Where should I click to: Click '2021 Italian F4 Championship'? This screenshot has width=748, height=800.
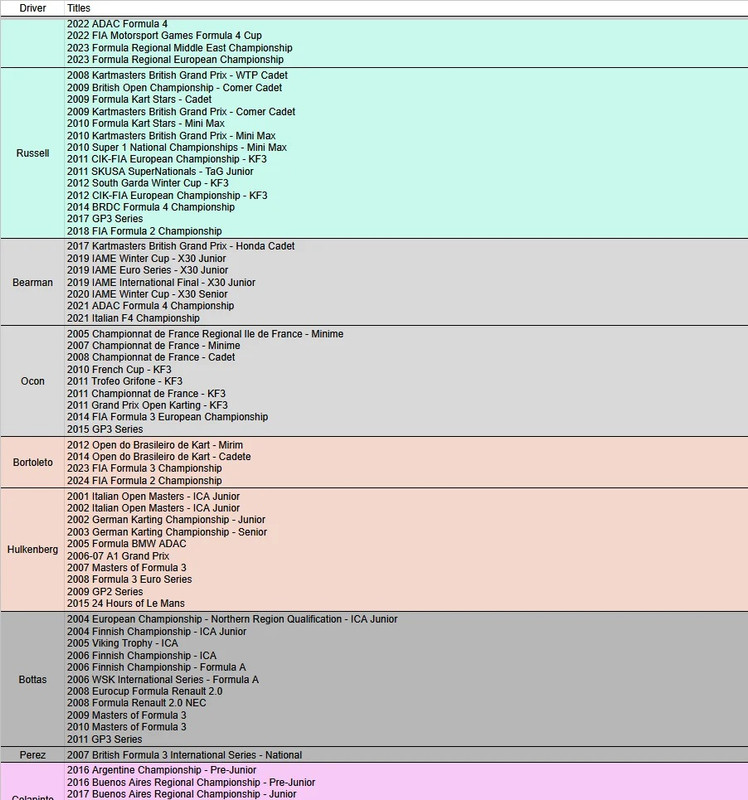click(x=133, y=318)
